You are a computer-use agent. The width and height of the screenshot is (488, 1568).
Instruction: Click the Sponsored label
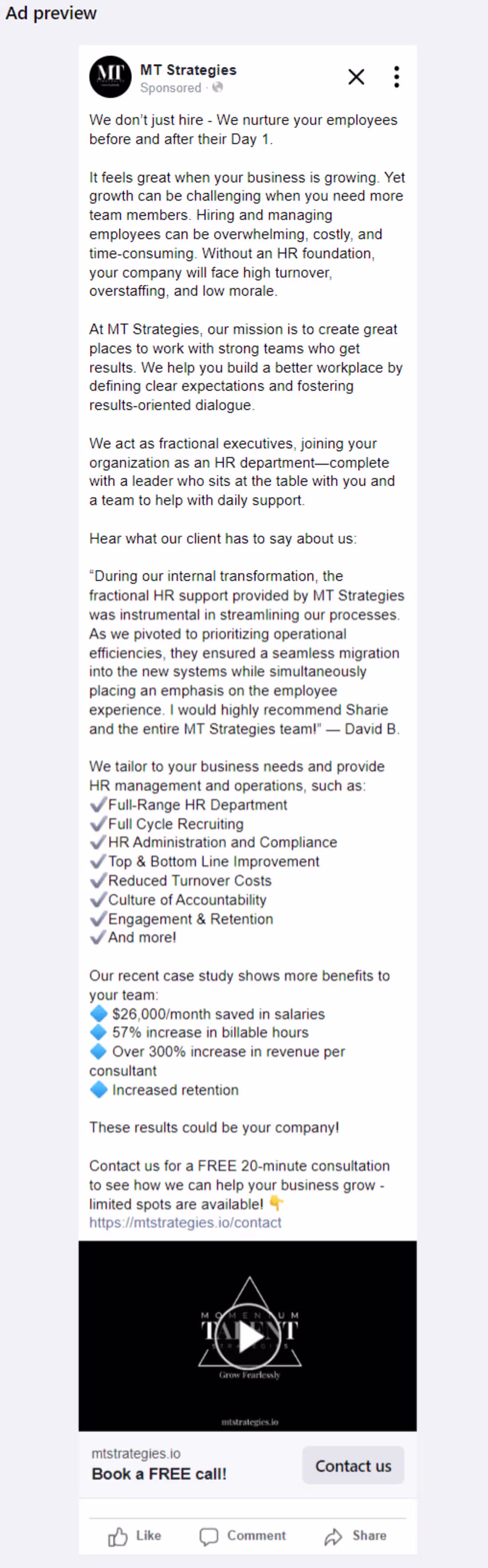(x=171, y=88)
